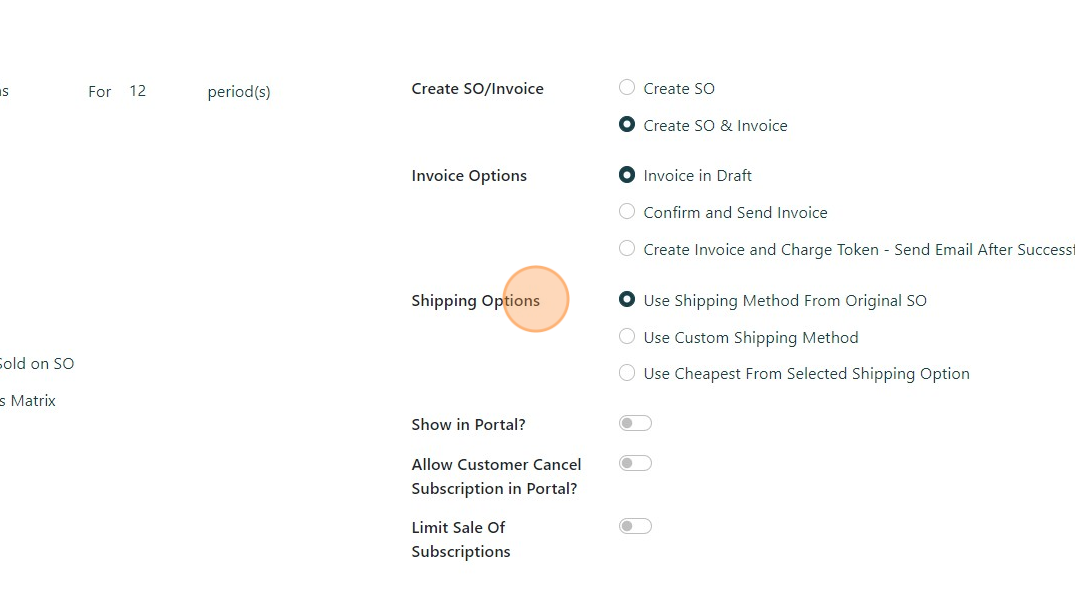Click the Invoice Options field label
The image size is (1075, 601).
[x=469, y=176]
